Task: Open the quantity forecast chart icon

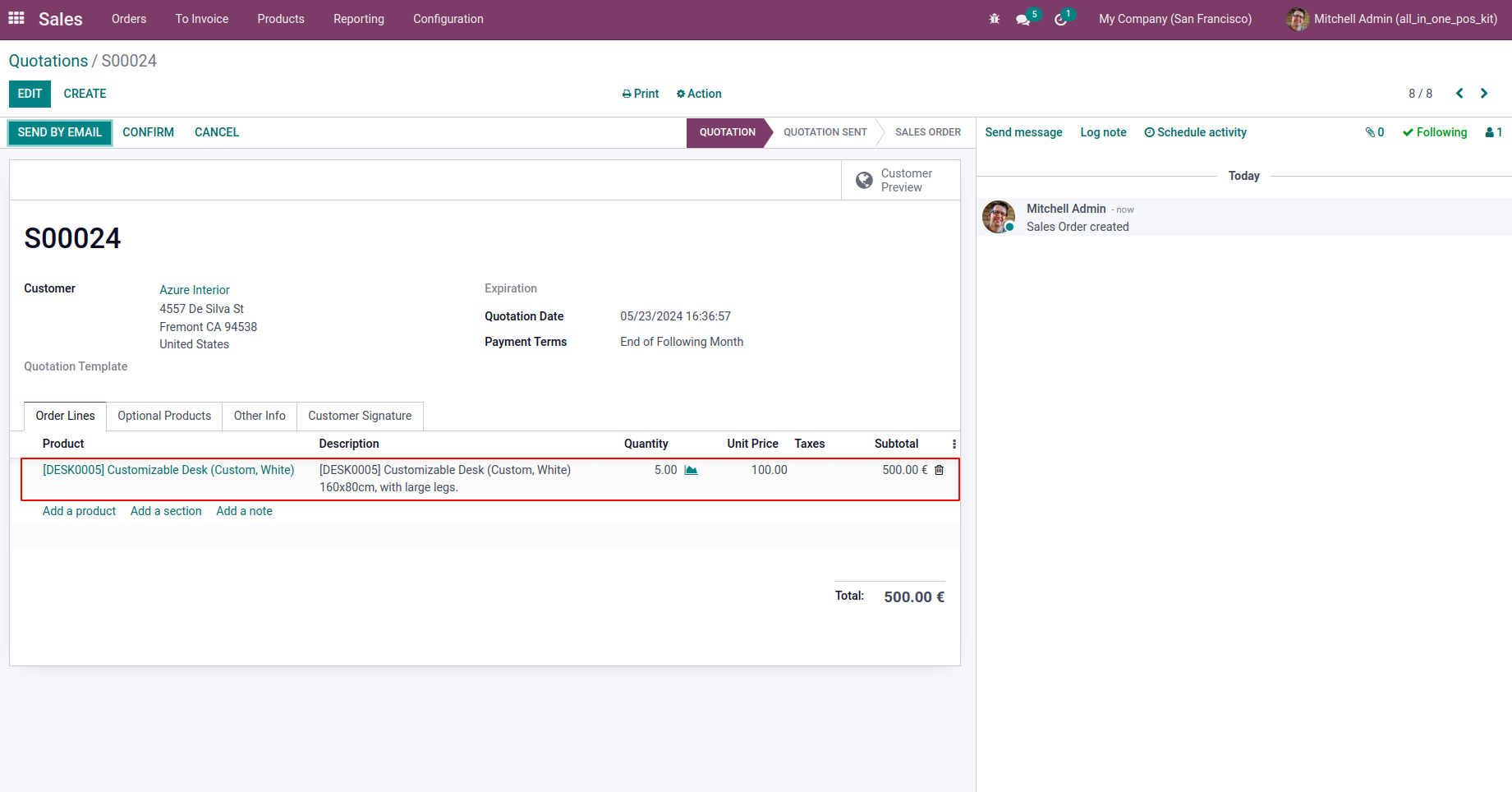Action: (691, 470)
